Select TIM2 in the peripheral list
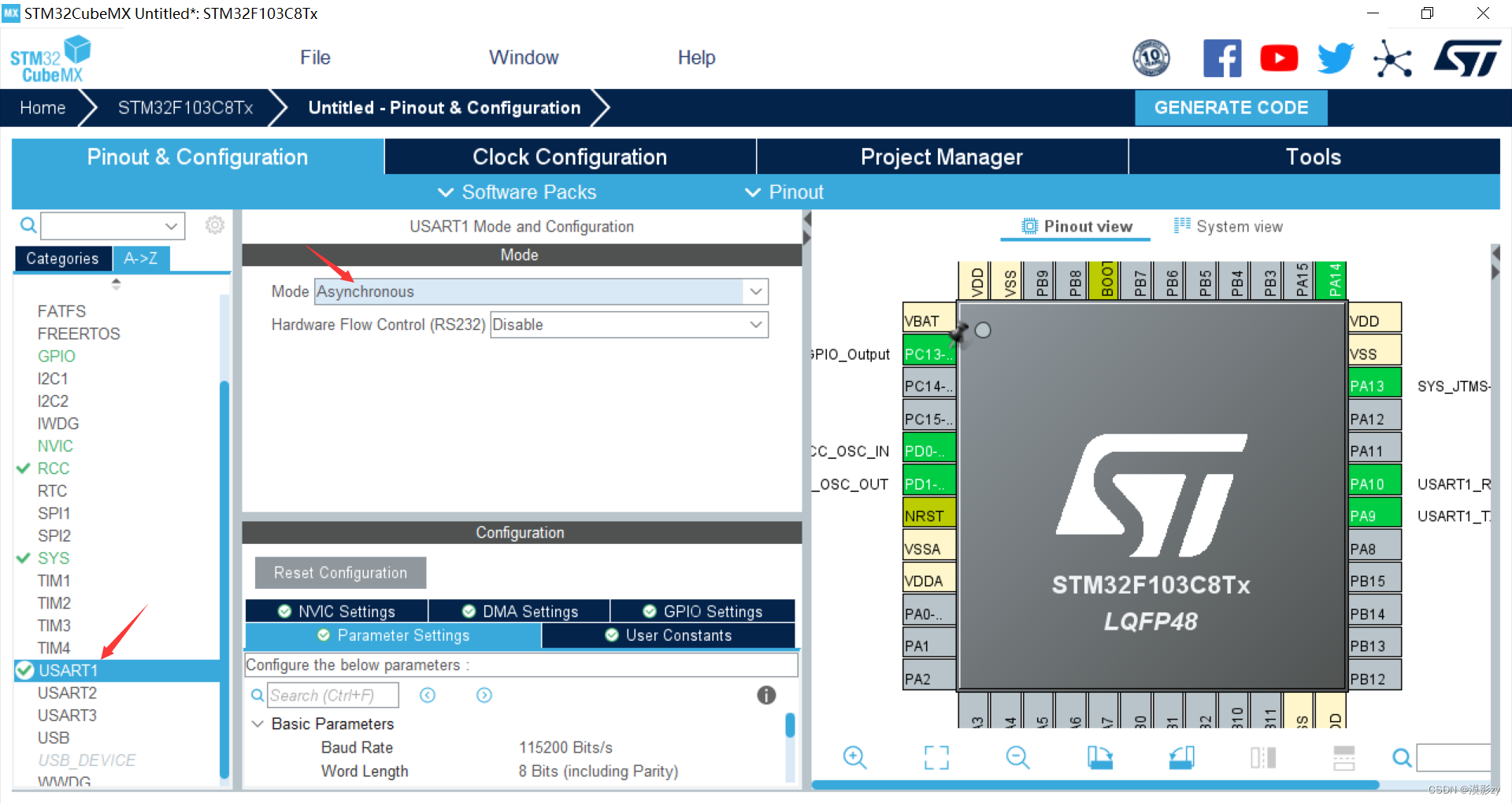The image size is (1512, 803). pos(54,603)
